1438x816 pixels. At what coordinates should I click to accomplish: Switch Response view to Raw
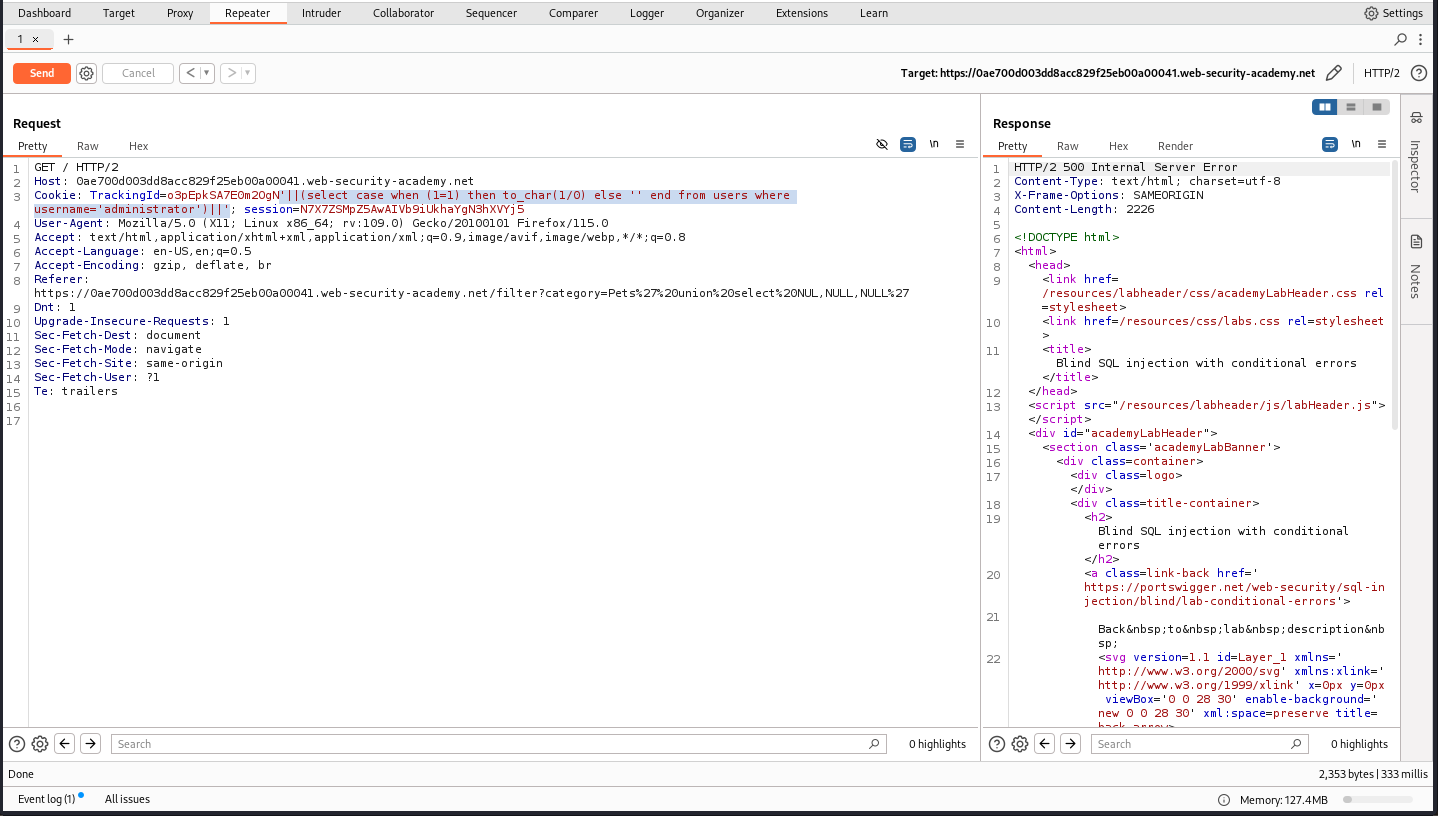point(1068,146)
